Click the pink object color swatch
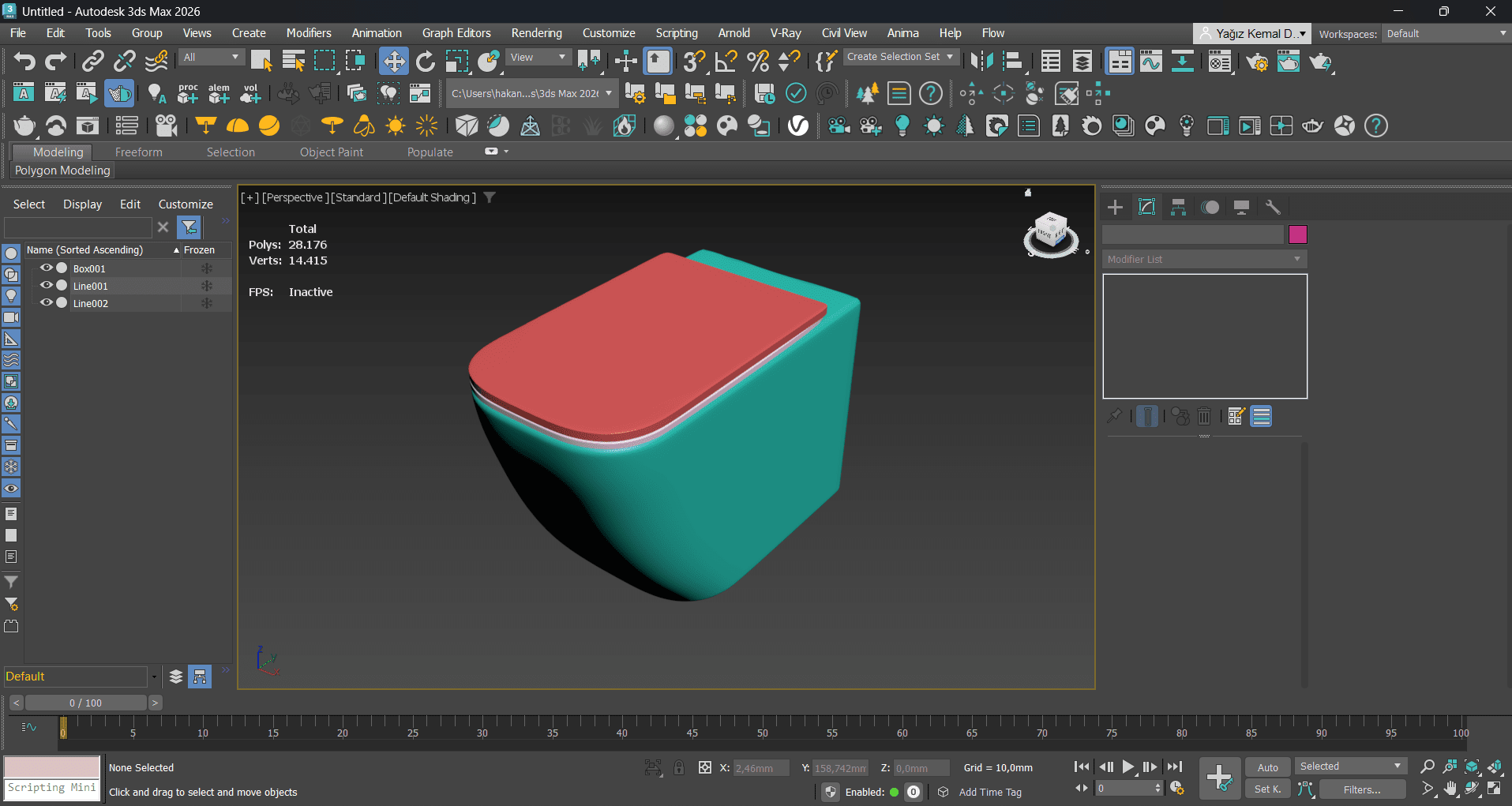The image size is (1512, 806). pyautogui.click(x=1298, y=234)
